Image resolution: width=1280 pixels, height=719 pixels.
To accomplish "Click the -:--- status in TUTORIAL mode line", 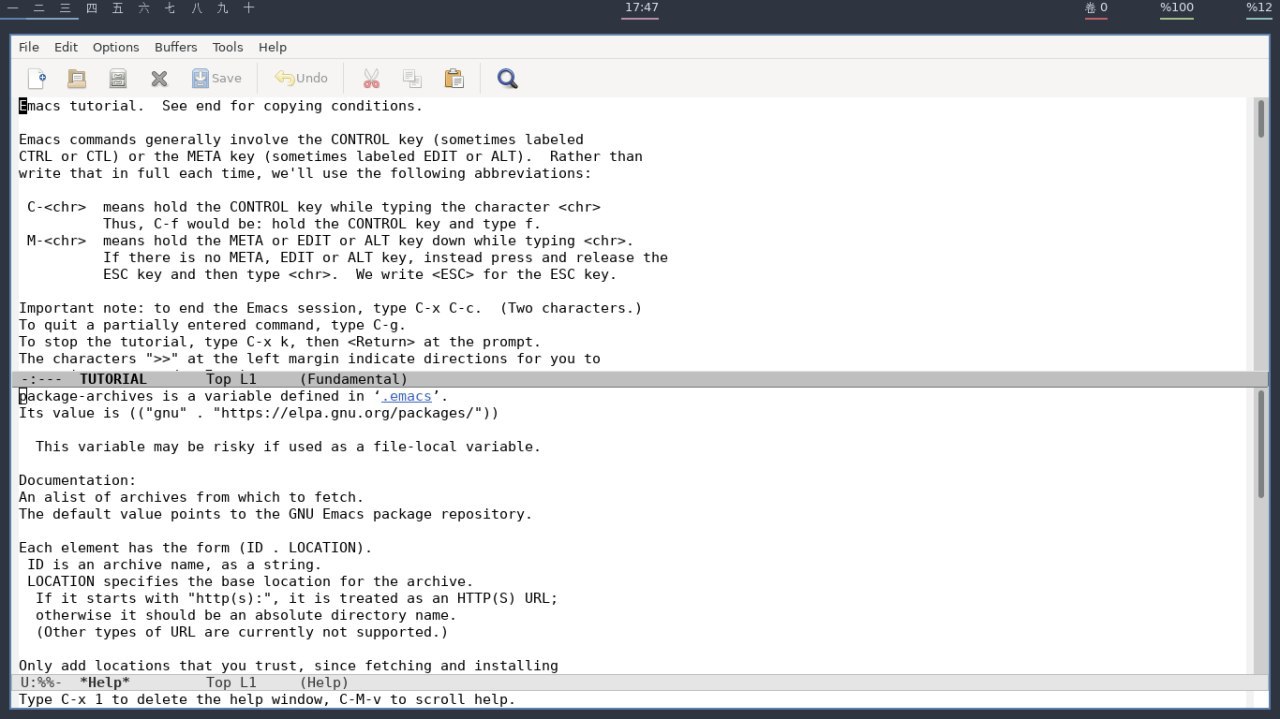I will point(41,379).
